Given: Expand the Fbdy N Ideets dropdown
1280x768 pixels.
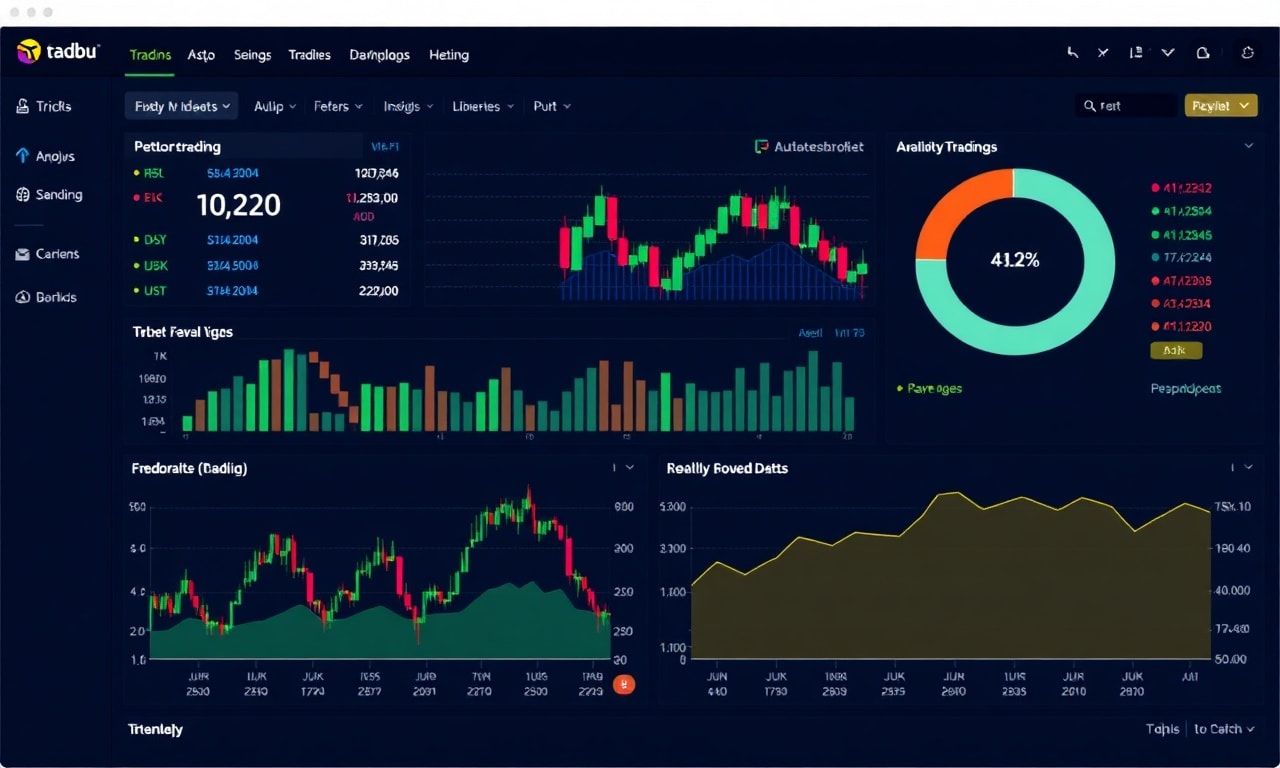Looking at the screenshot, I should coord(181,106).
